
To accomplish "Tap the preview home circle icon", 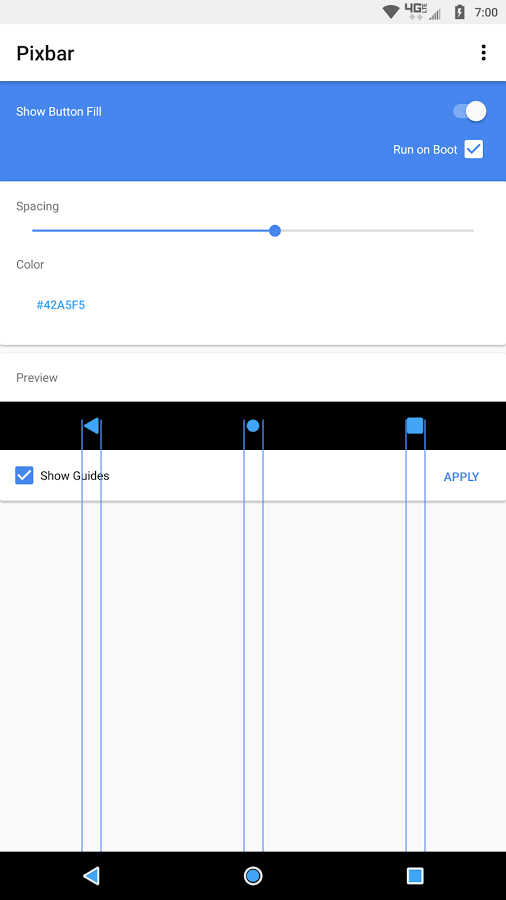I will 253,426.
